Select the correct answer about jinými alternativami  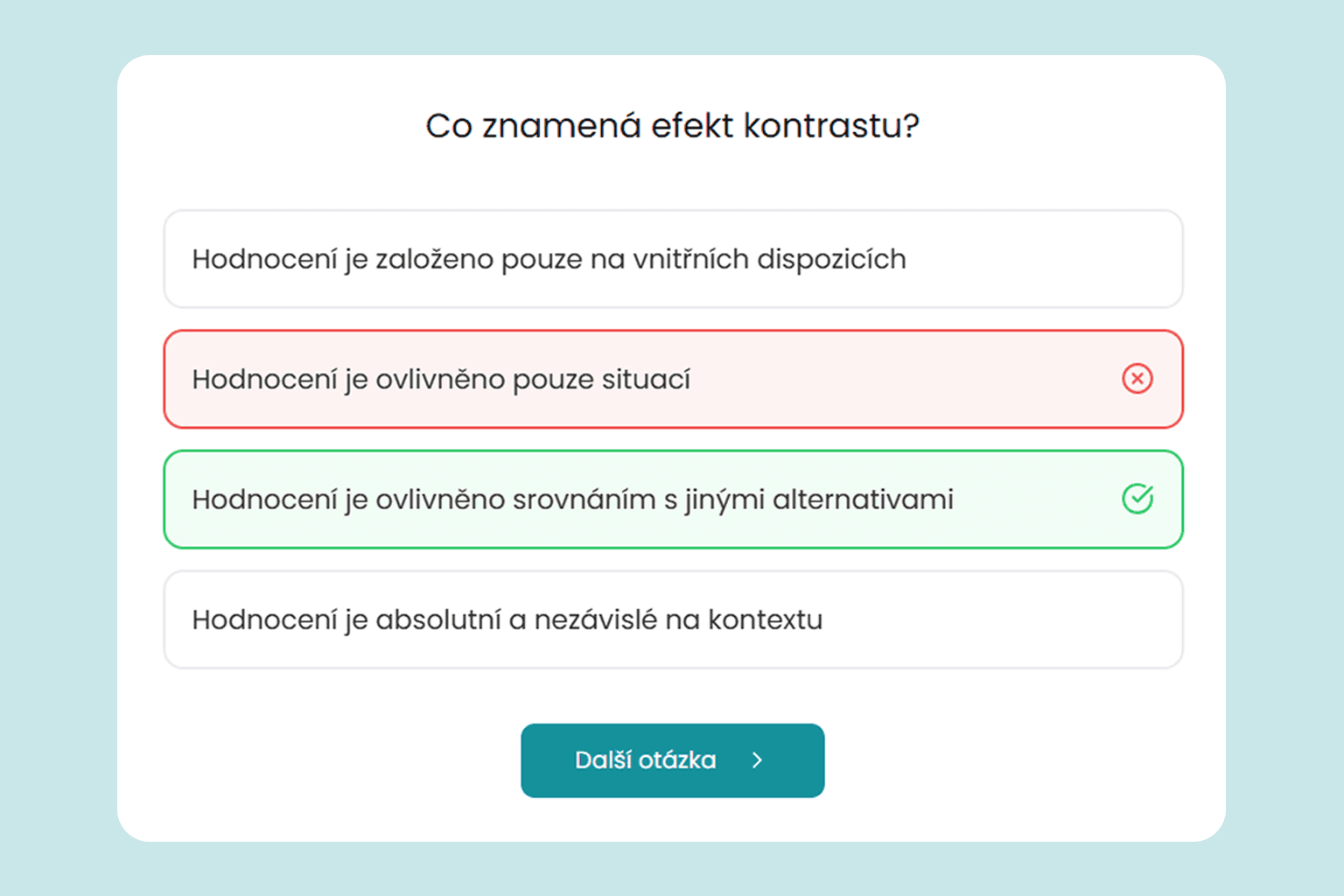pos(612,499)
